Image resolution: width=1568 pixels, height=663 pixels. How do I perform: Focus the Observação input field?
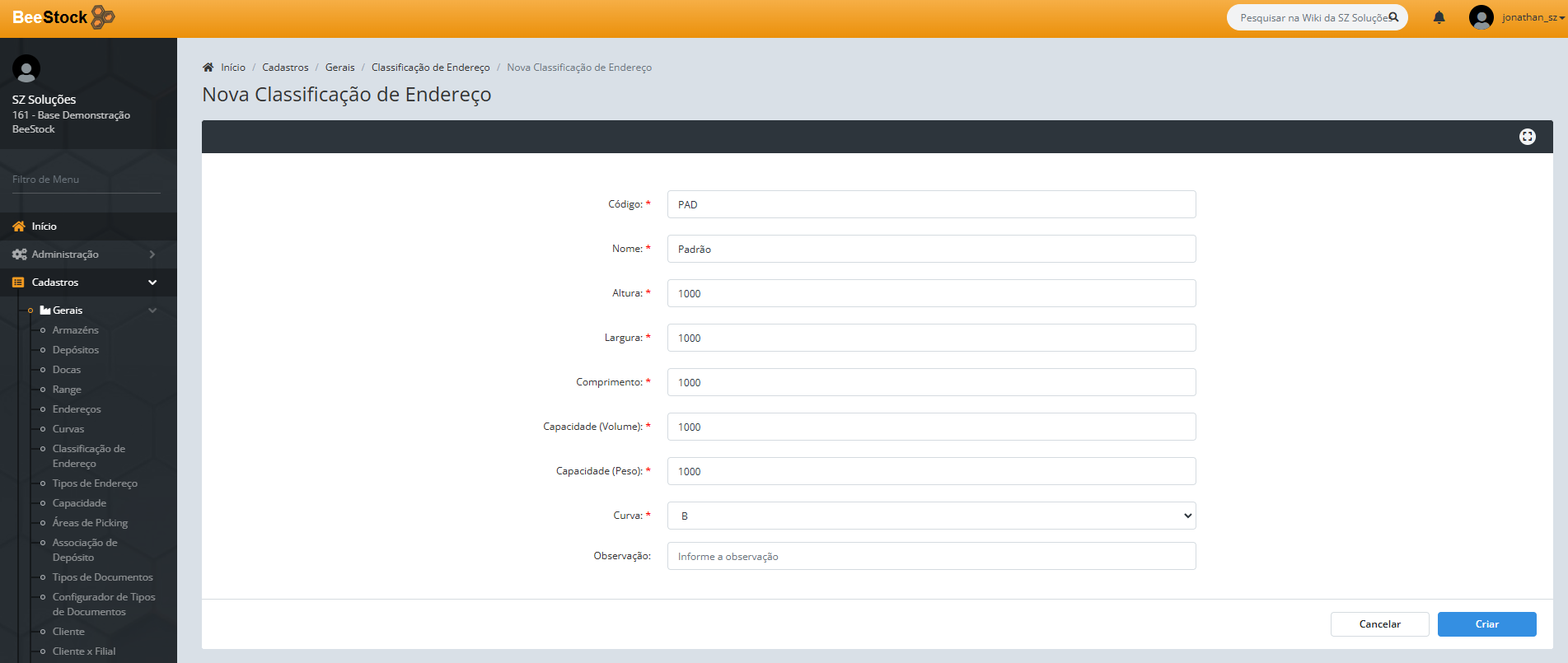point(931,557)
